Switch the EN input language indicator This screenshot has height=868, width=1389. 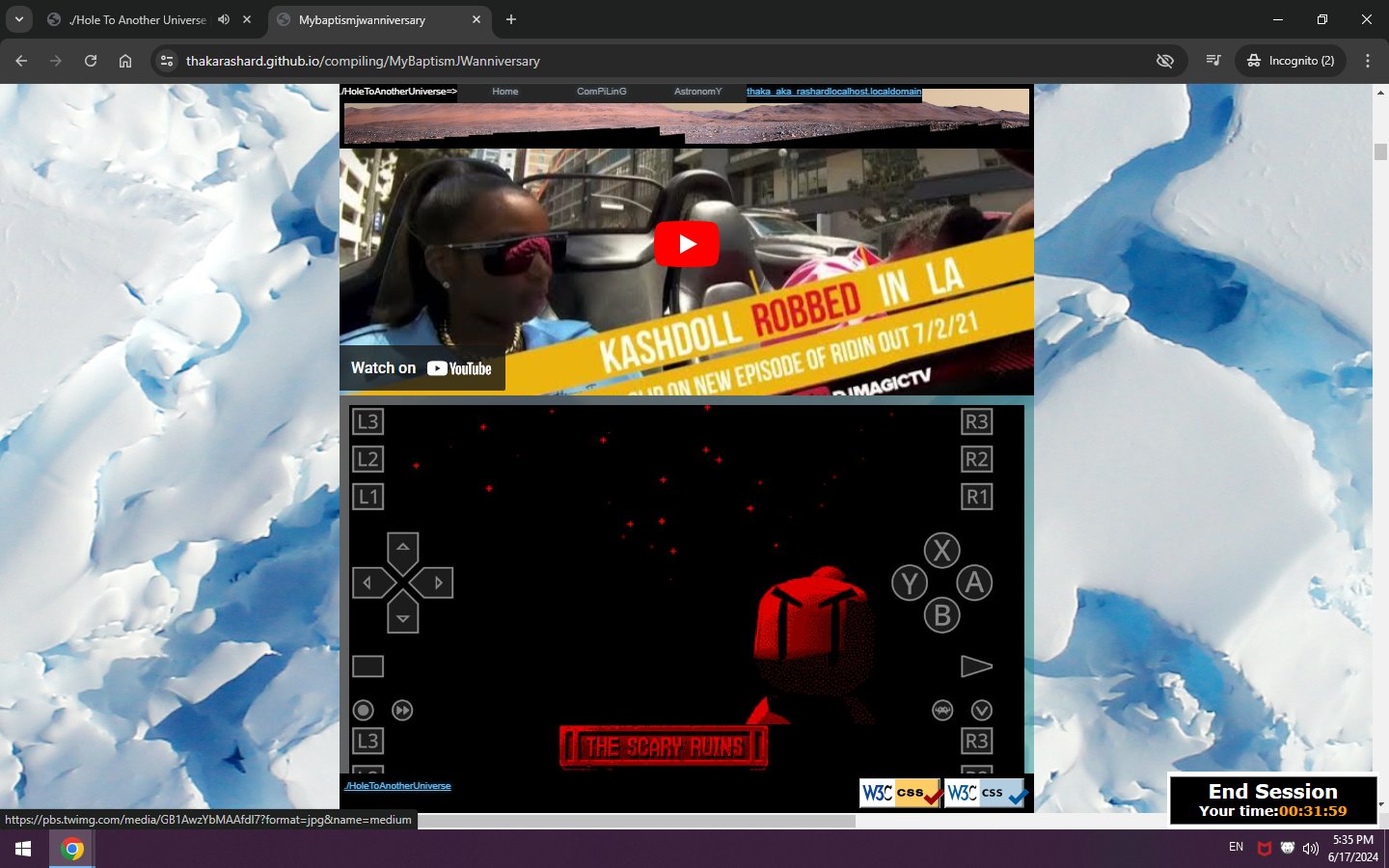1236,847
